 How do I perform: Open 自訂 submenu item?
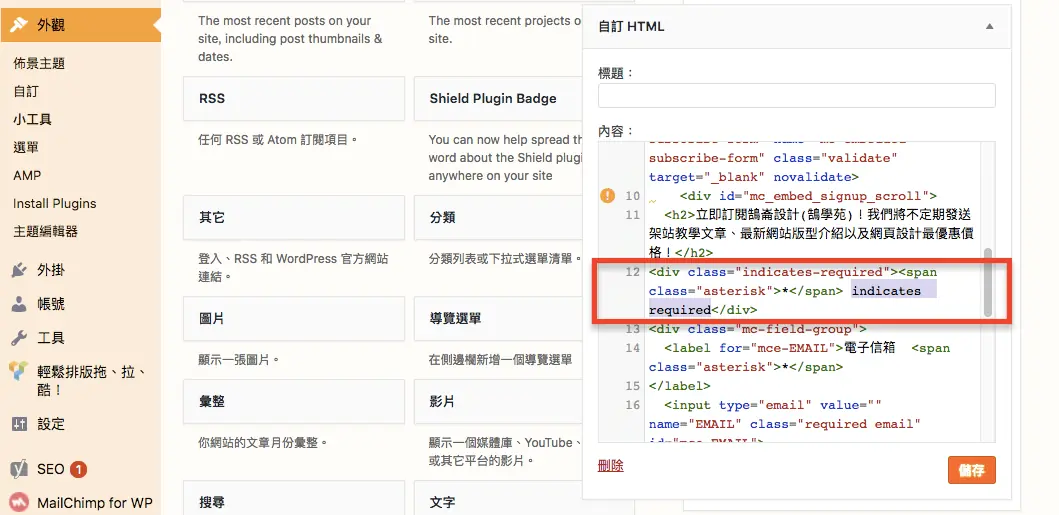click(26, 91)
